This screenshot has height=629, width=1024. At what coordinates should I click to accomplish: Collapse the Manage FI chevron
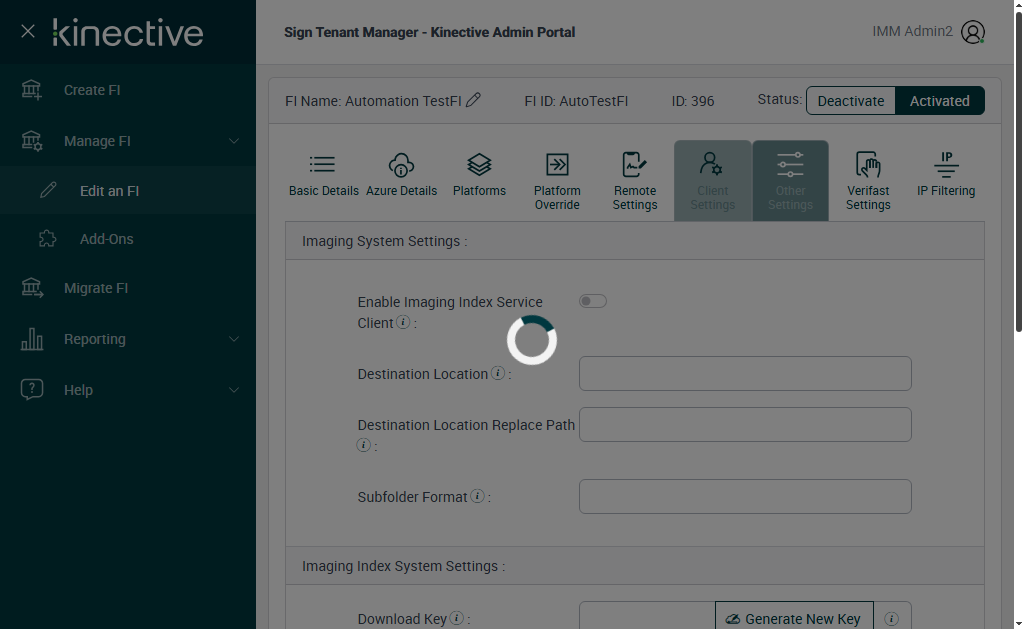coord(233,141)
